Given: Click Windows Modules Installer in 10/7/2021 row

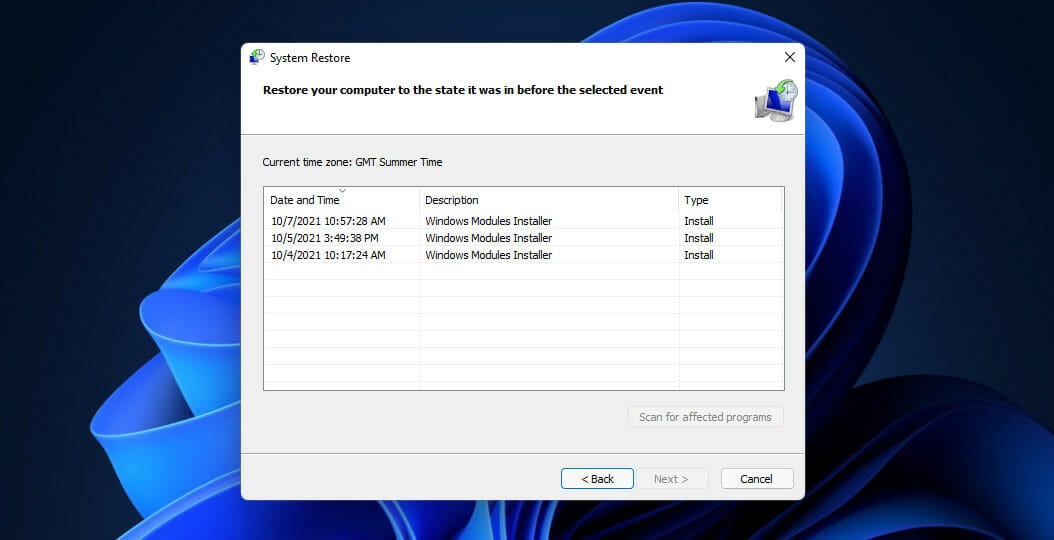Looking at the screenshot, I should [x=489, y=221].
